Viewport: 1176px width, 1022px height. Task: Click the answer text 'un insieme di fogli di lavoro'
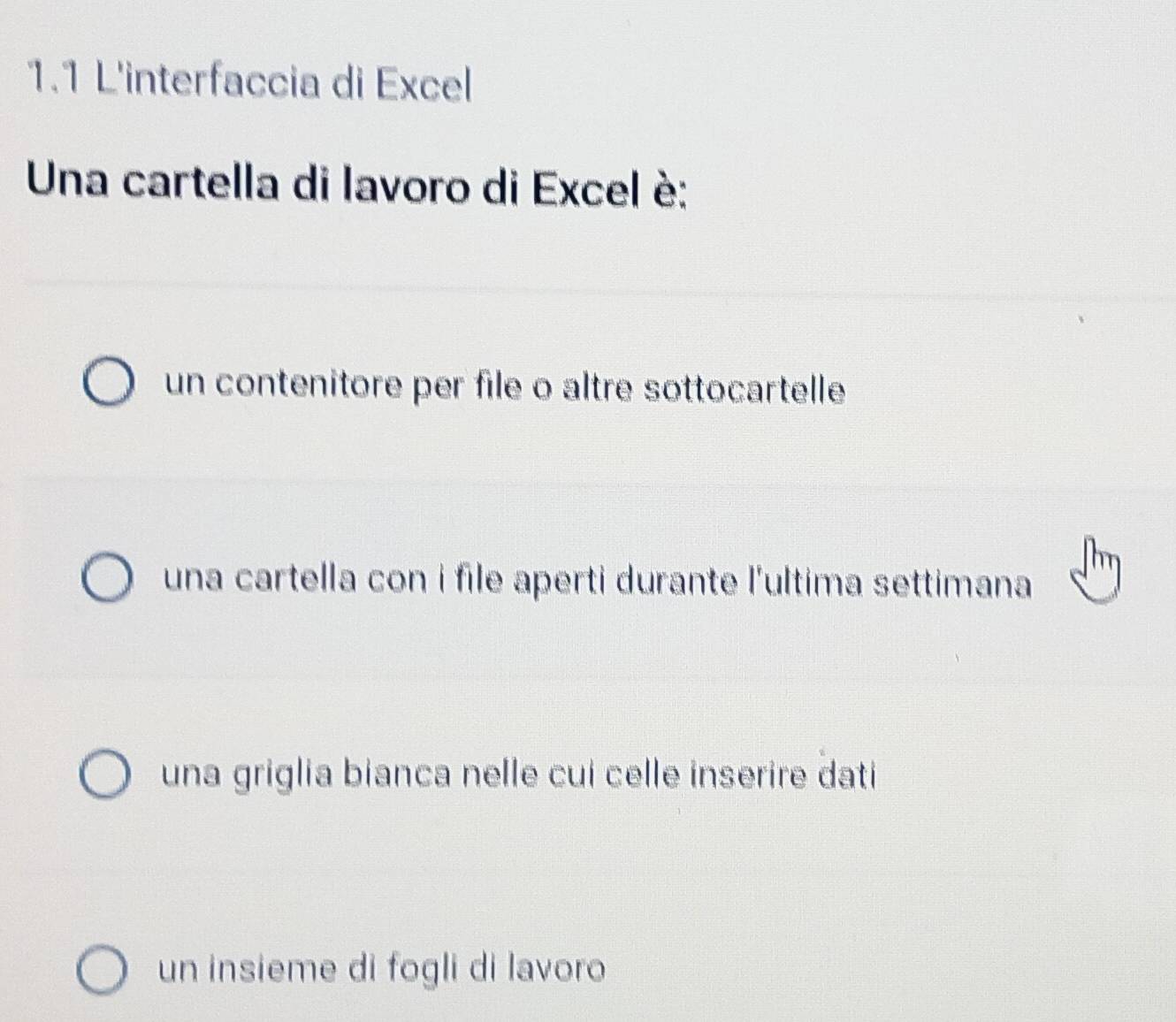[383, 969]
